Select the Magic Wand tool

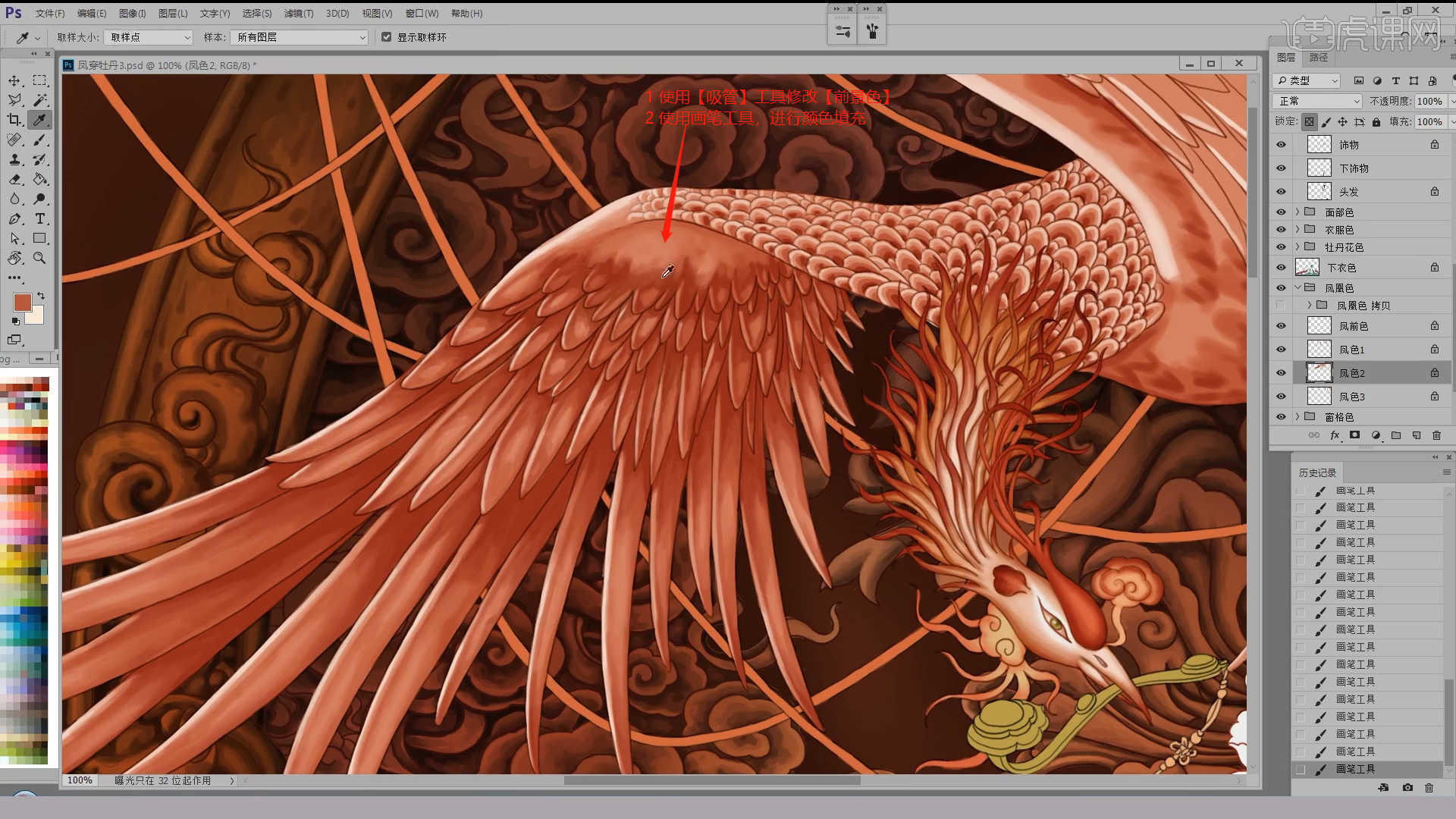coord(40,100)
